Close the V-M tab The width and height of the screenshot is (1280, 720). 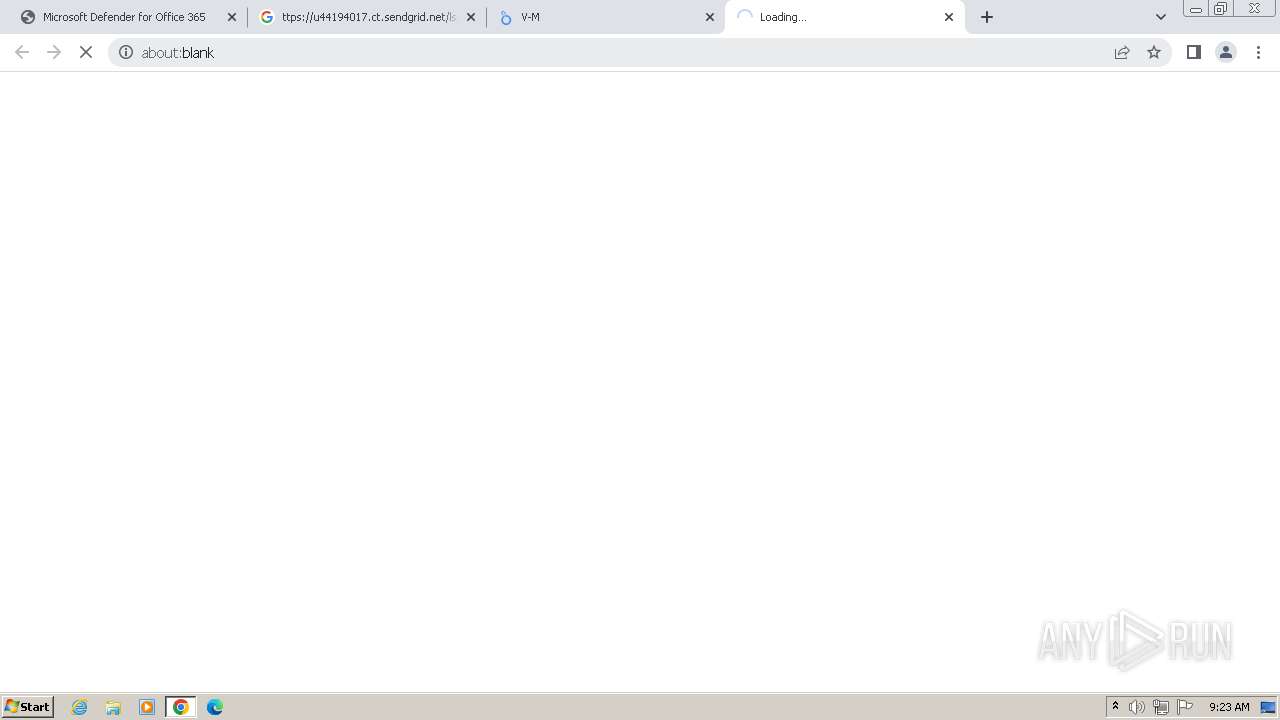coord(710,17)
